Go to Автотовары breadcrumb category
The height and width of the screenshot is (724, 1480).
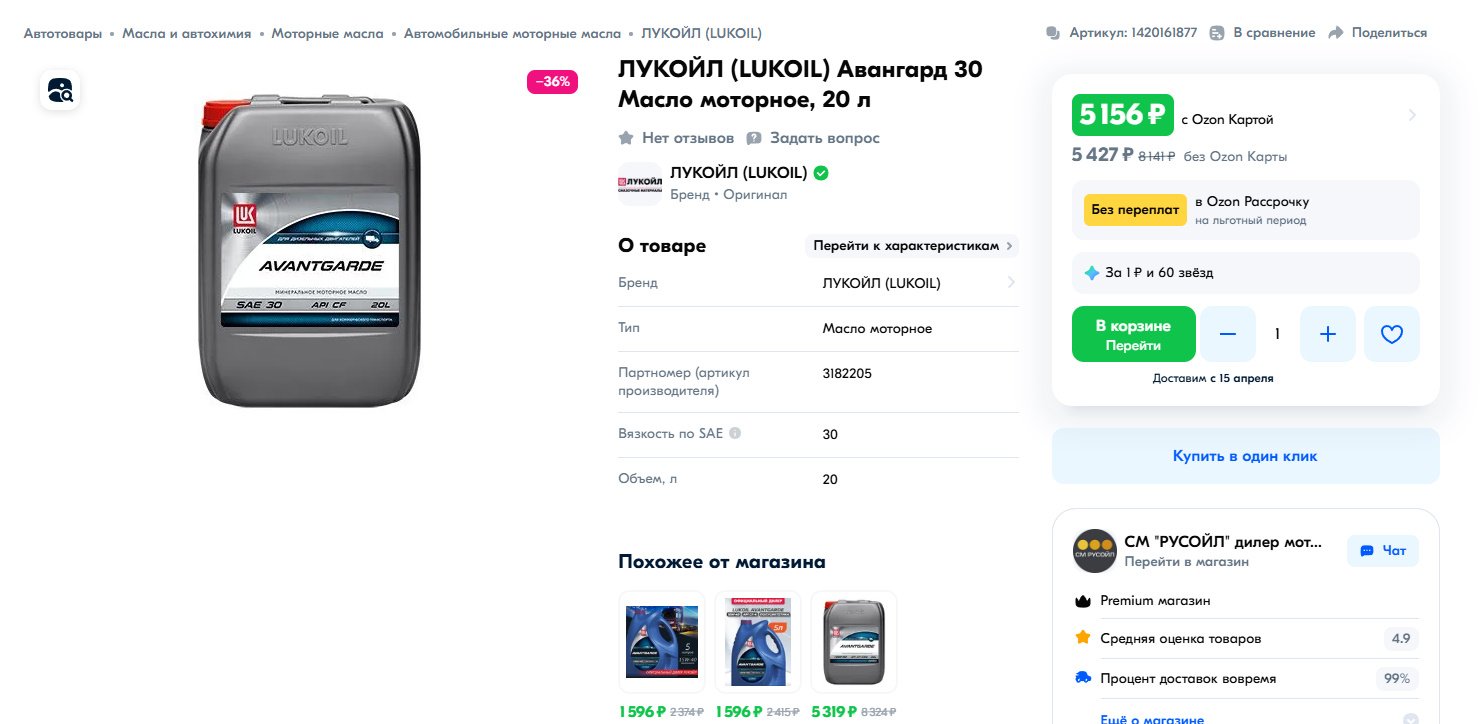[x=63, y=33]
